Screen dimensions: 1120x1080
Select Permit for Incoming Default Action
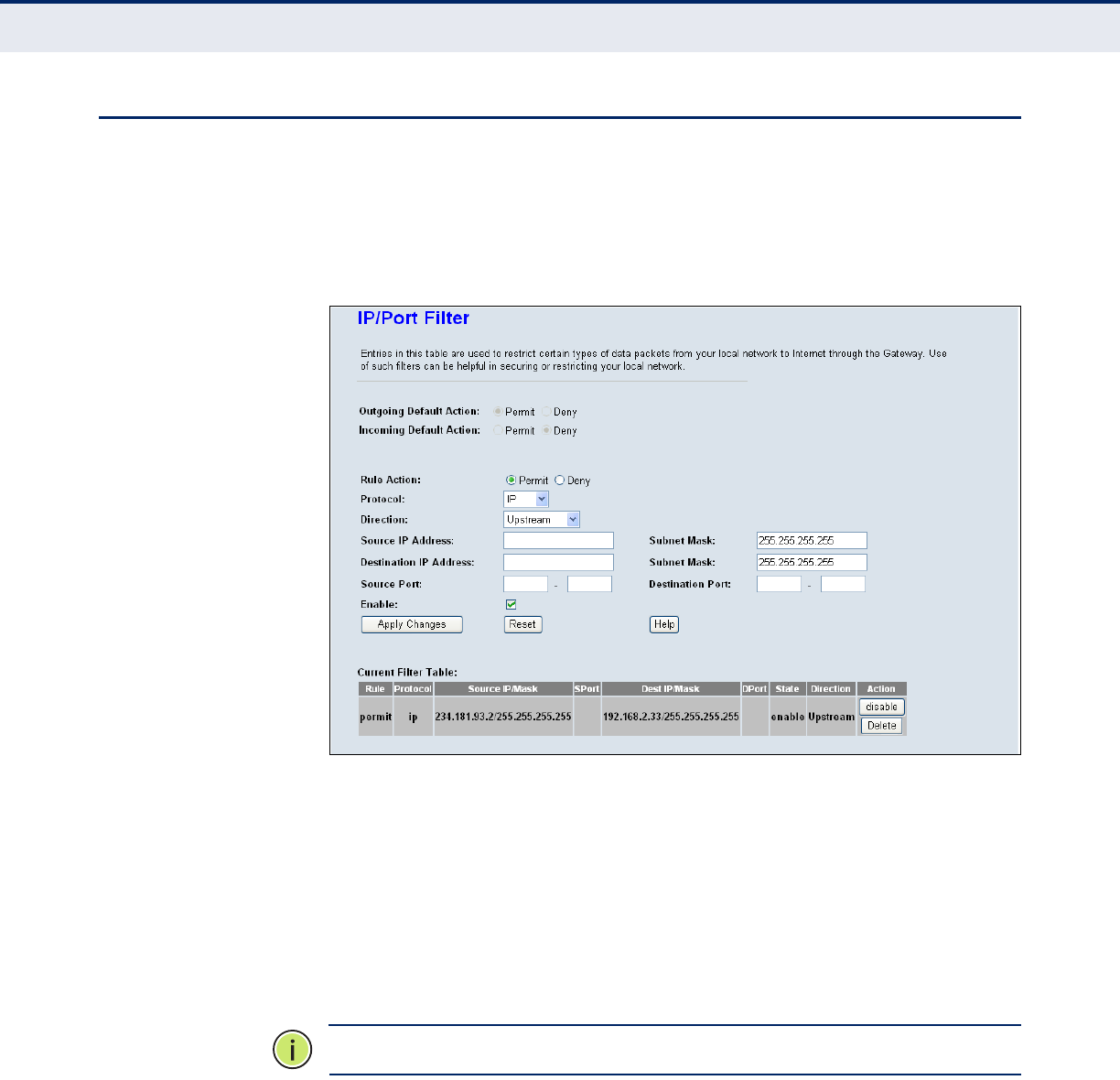point(499,430)
